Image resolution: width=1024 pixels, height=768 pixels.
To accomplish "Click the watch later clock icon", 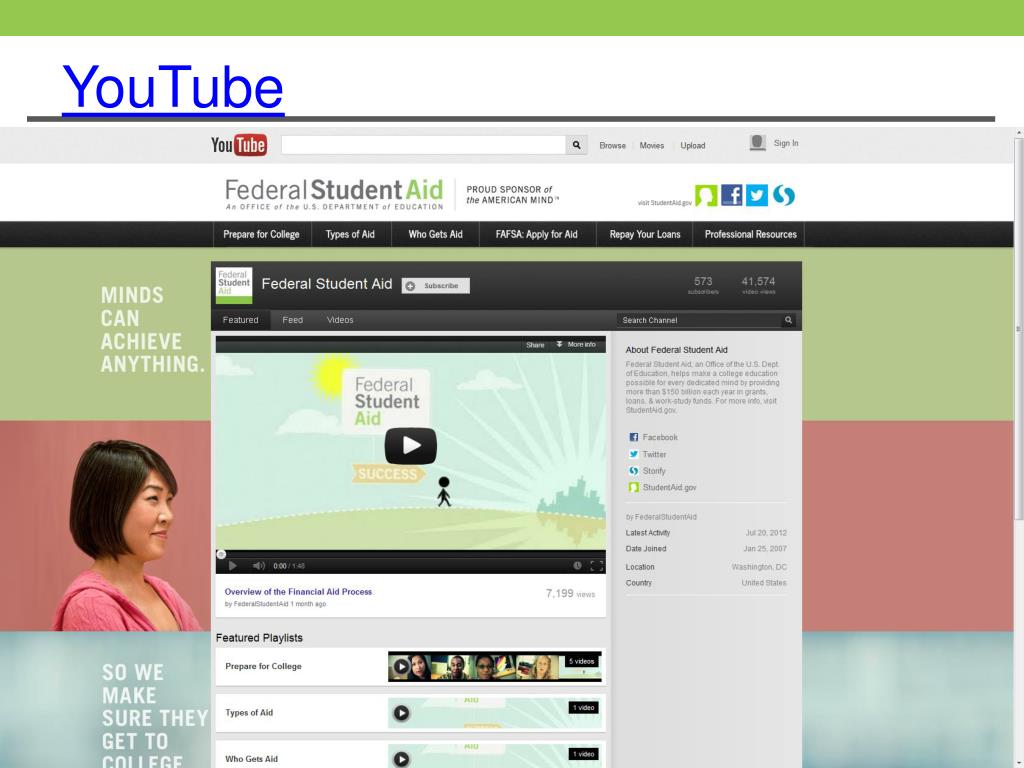I will coord(577,566).
